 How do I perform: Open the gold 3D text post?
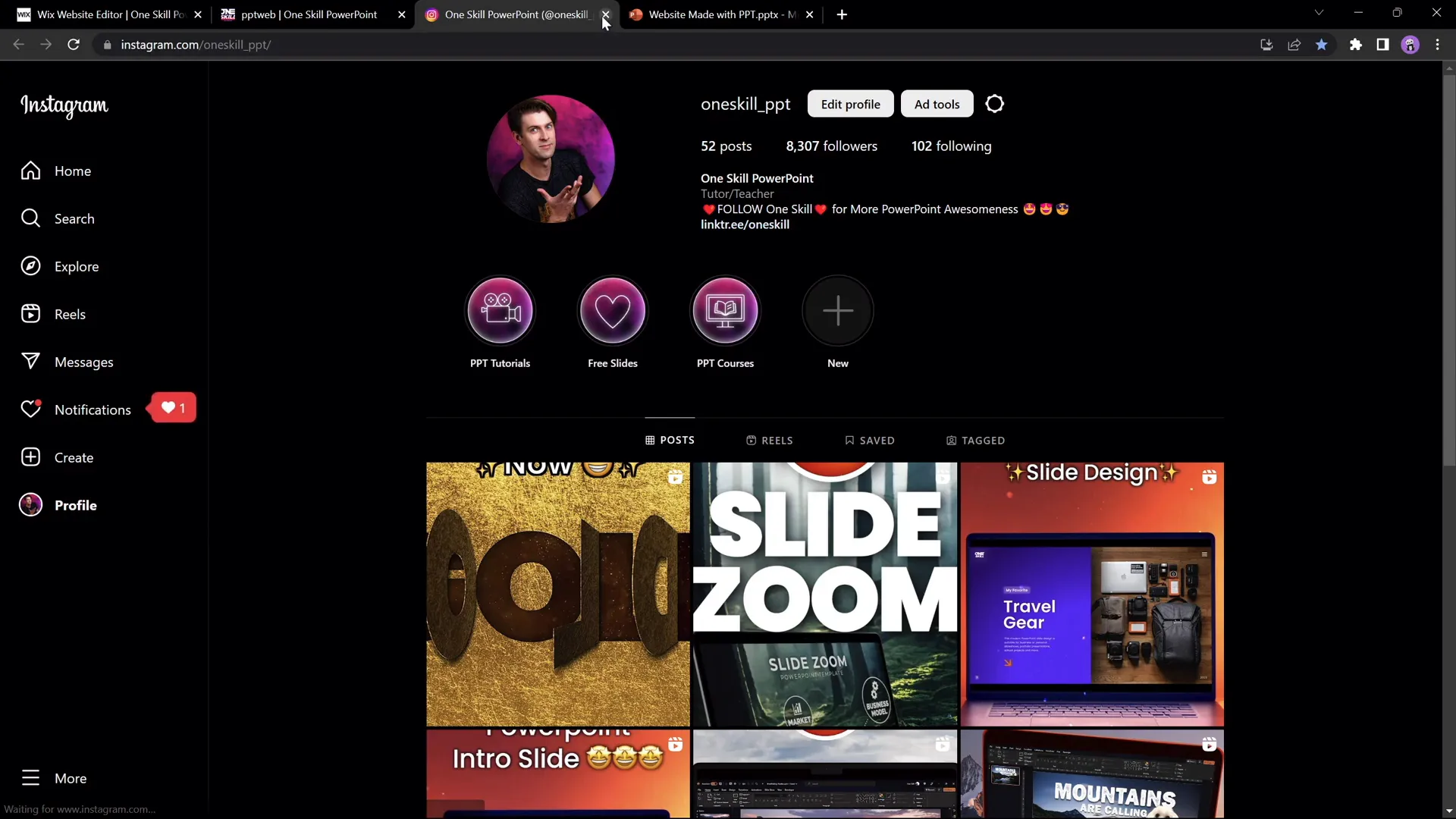point(558,595)
